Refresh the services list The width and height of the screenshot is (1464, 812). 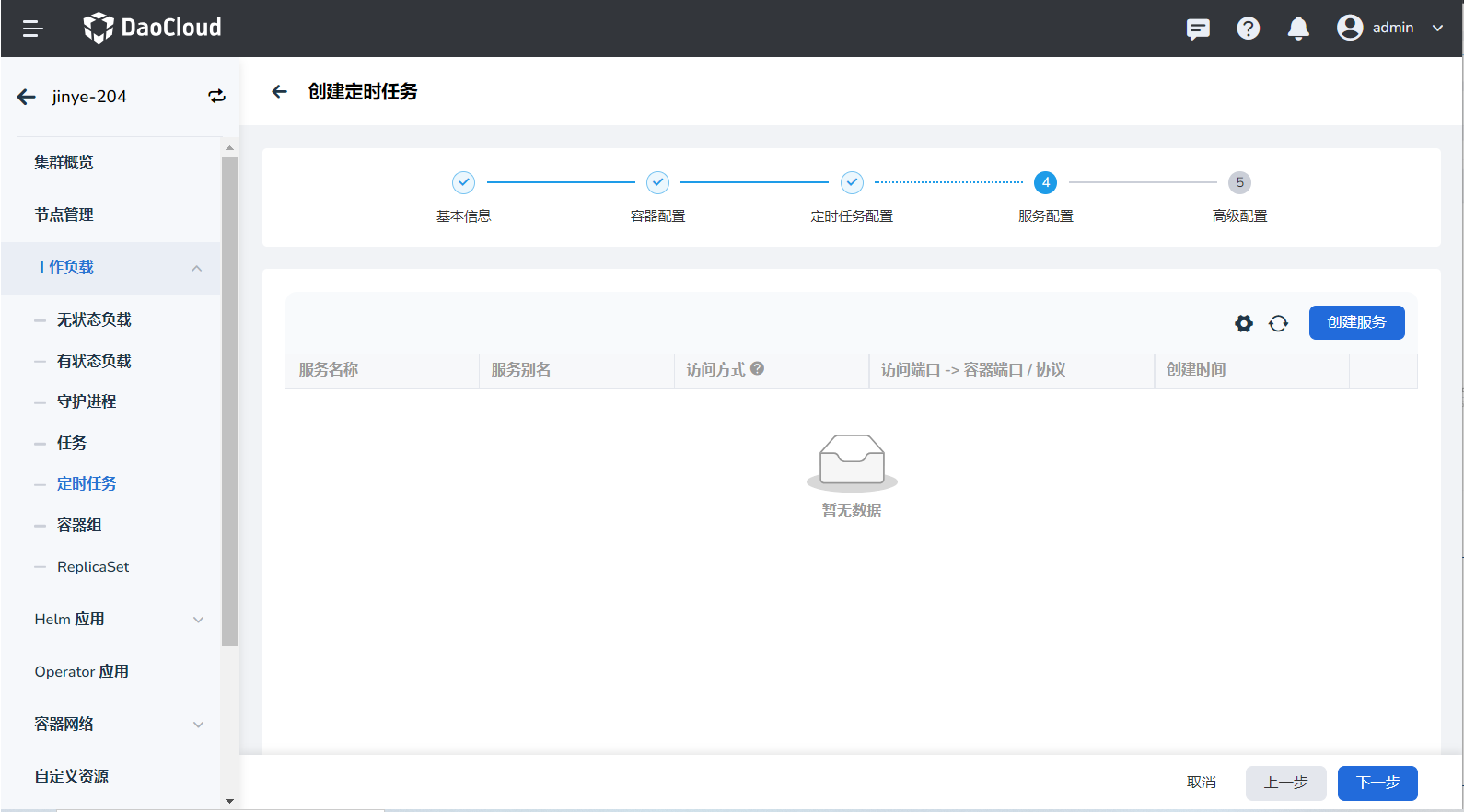[x=1278, y=323]
